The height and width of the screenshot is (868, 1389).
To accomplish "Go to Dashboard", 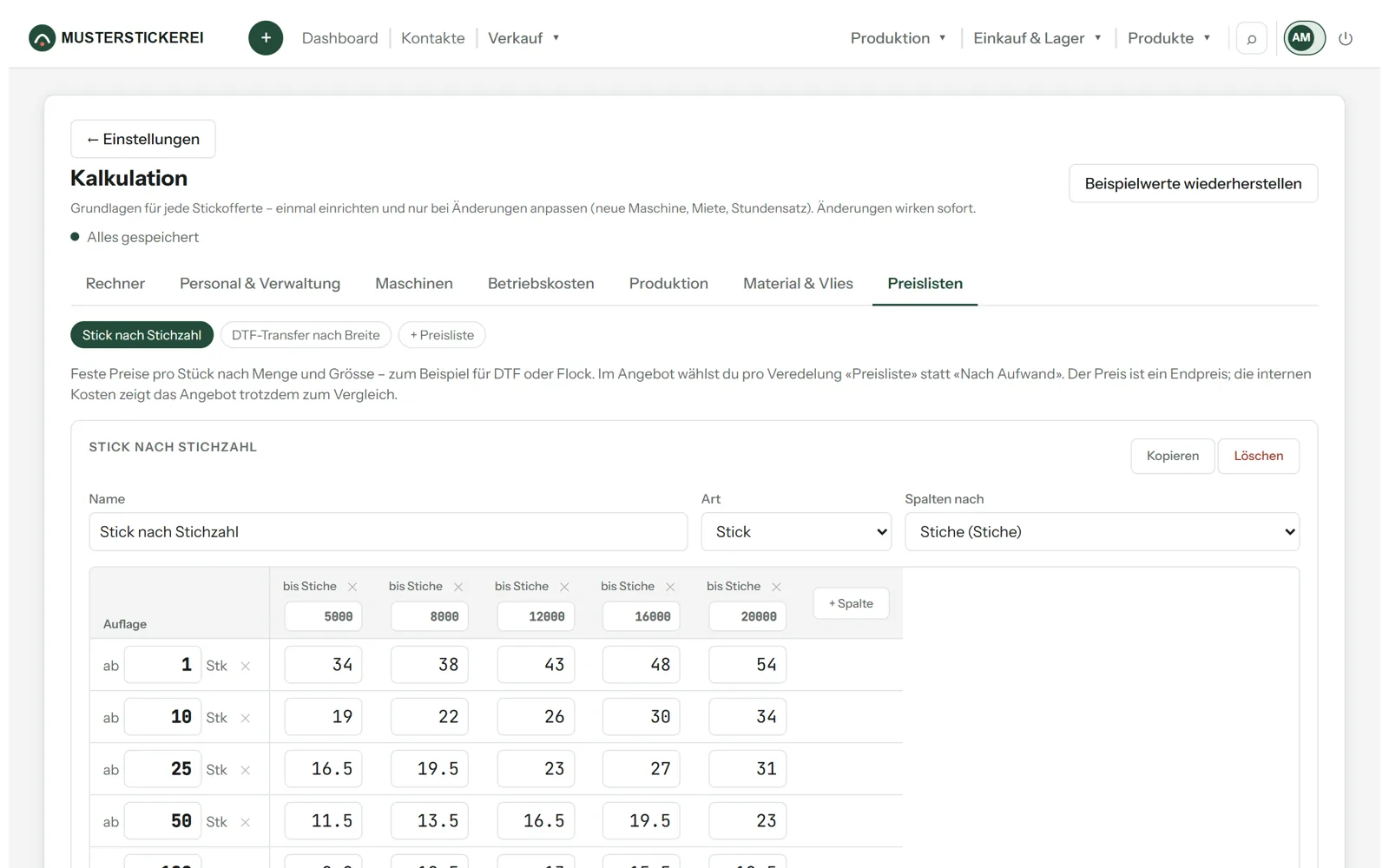I will pos(340,38).
